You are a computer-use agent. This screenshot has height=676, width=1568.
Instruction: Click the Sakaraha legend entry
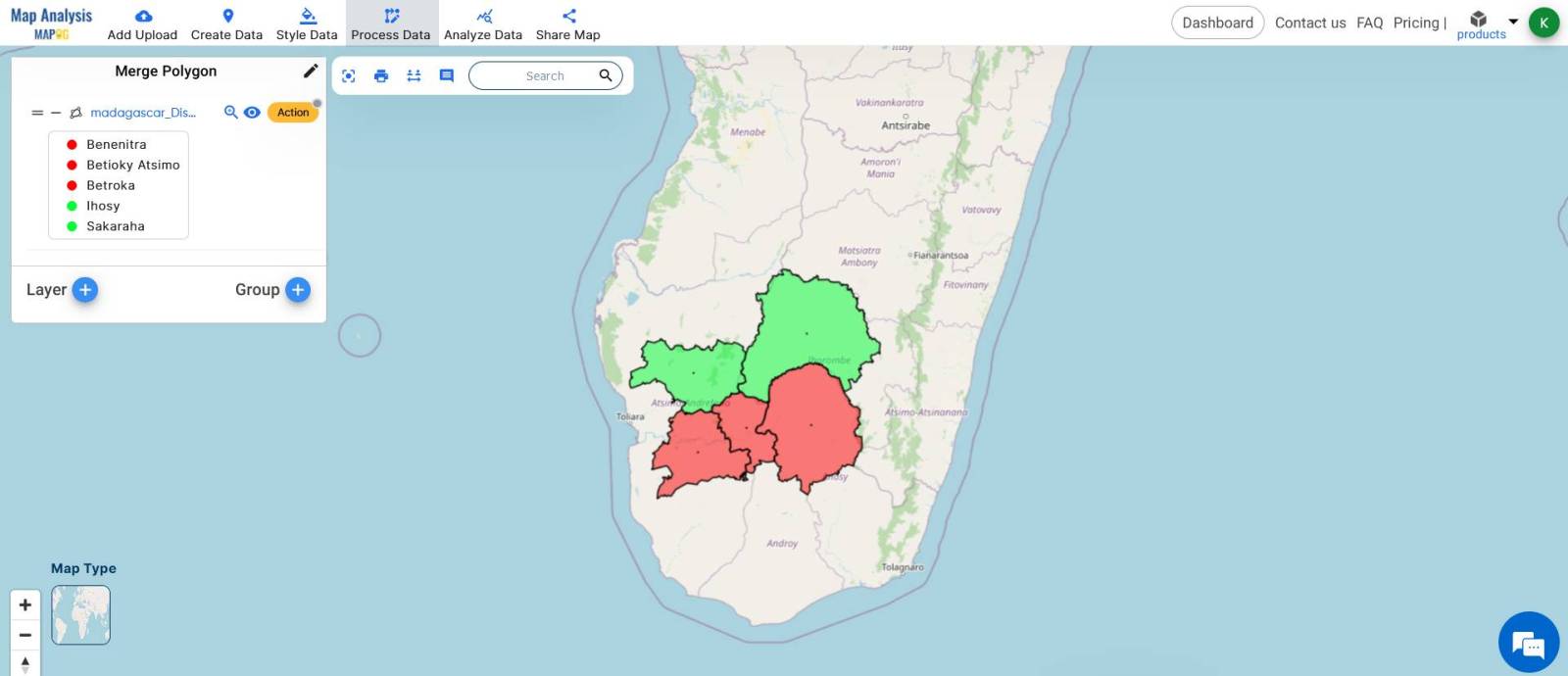pos(116,226)
